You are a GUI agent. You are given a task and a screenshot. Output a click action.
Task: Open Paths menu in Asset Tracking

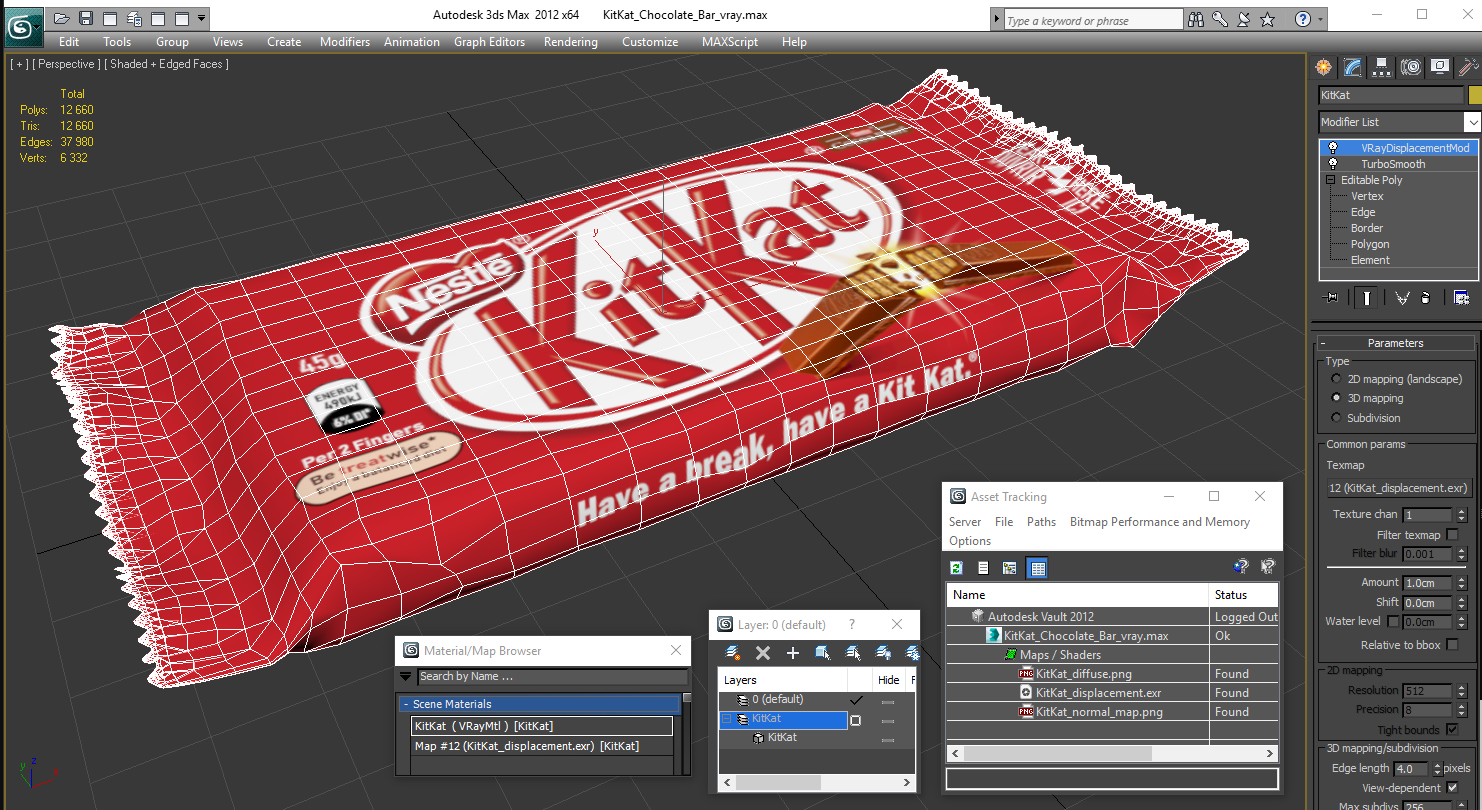point(1041,522)
